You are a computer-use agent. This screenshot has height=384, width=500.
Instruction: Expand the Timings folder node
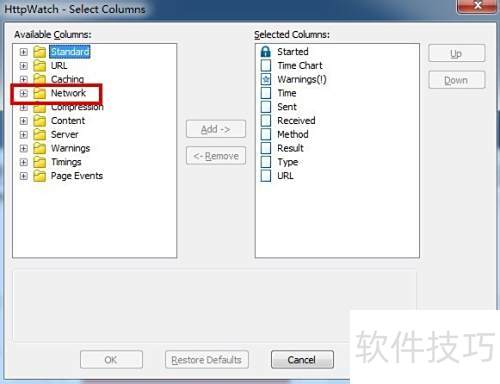[x=23, y=162]
